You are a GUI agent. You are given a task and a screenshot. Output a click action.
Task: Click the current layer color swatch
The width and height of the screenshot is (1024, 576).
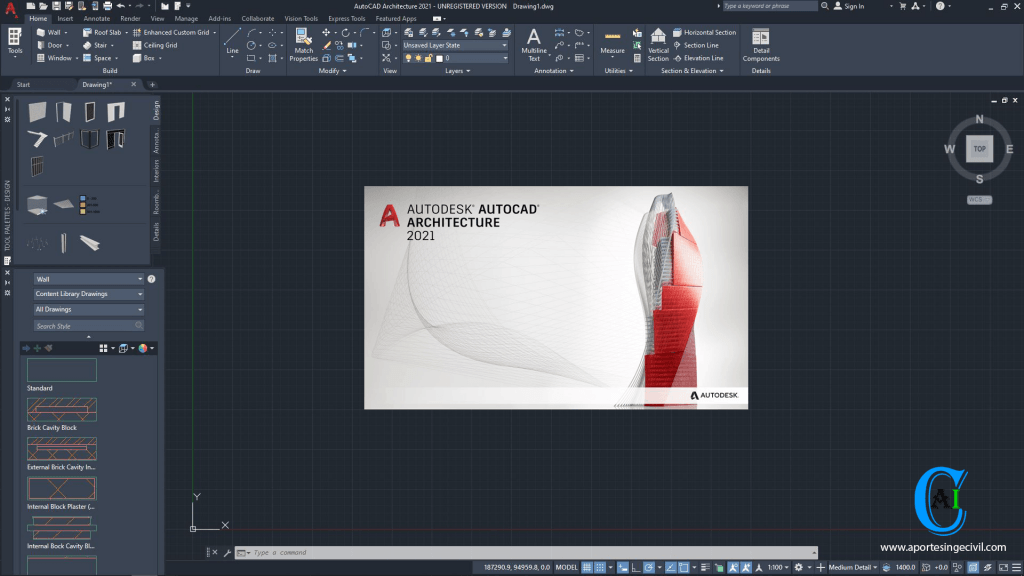pyautogui.click(x=439, y=58)
